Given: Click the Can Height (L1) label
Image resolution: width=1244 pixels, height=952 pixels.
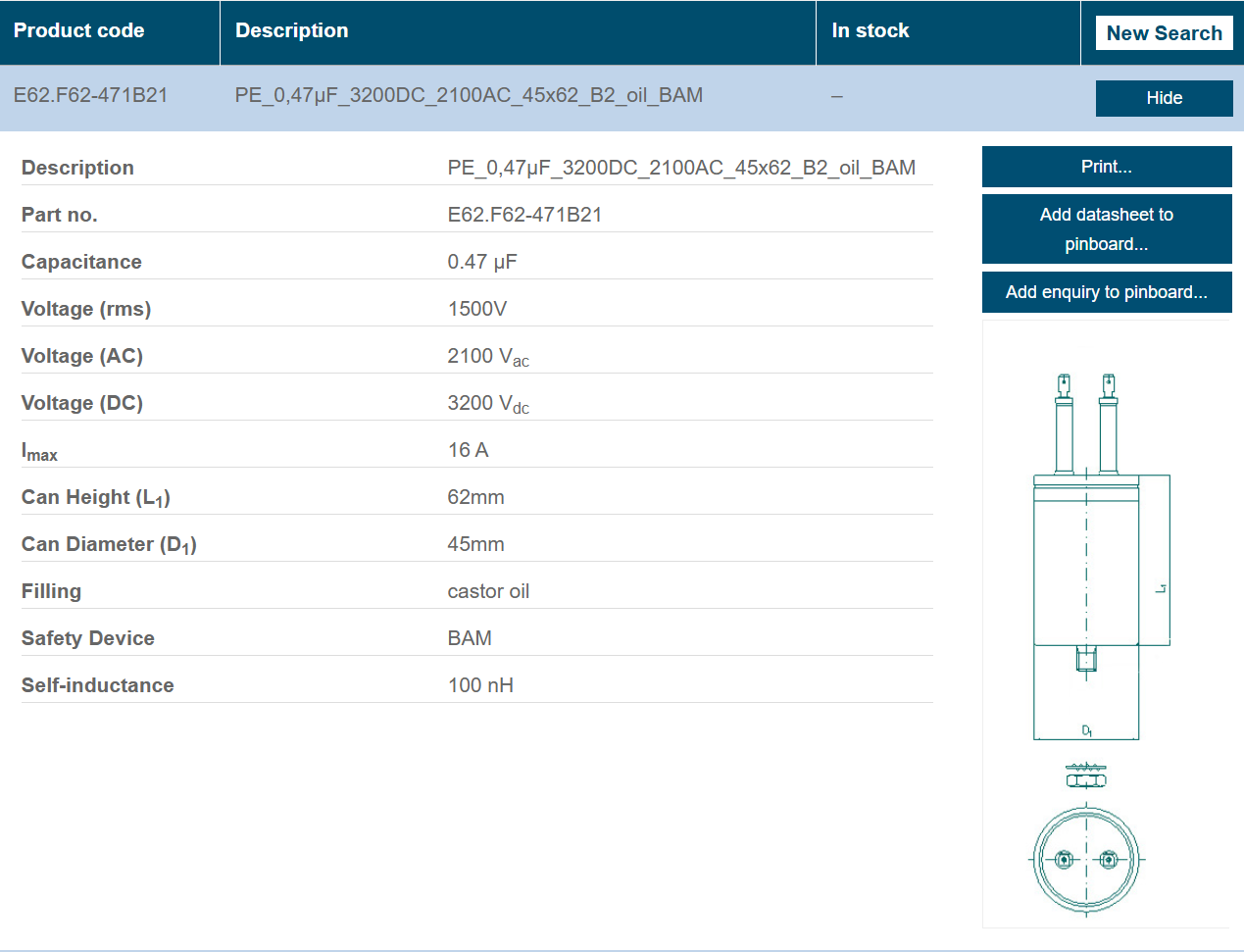Looking at the screenshot, I should 96,496.
